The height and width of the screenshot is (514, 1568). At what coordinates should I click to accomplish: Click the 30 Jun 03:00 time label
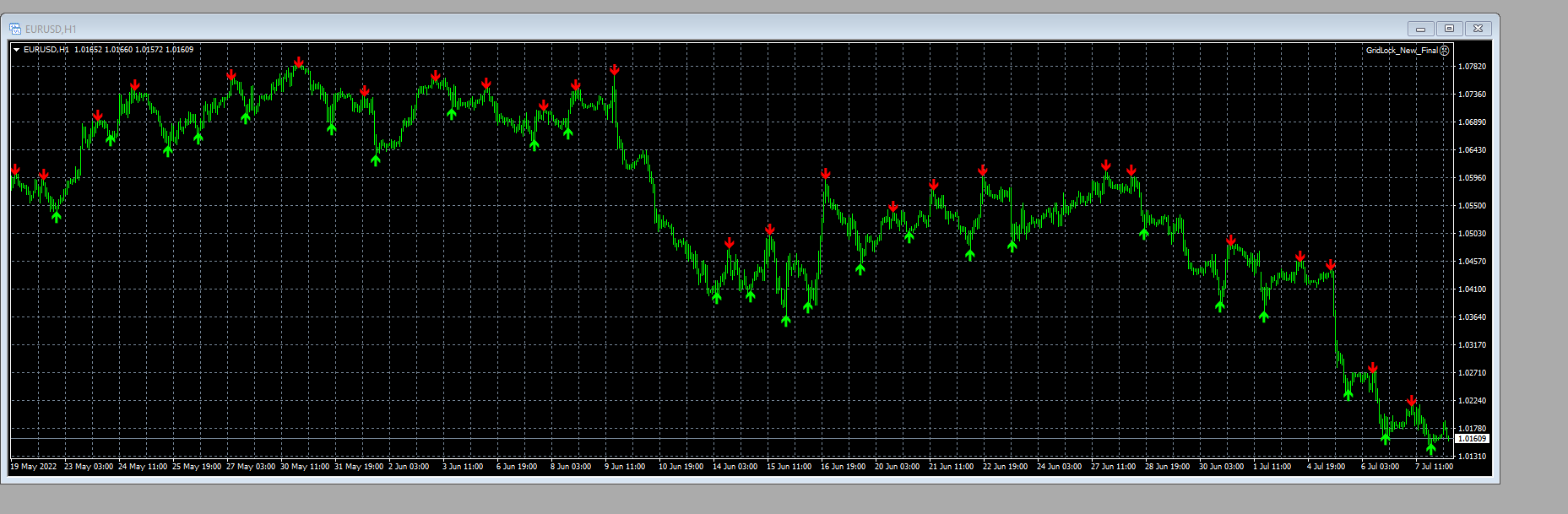click(x=1222, y=467)
